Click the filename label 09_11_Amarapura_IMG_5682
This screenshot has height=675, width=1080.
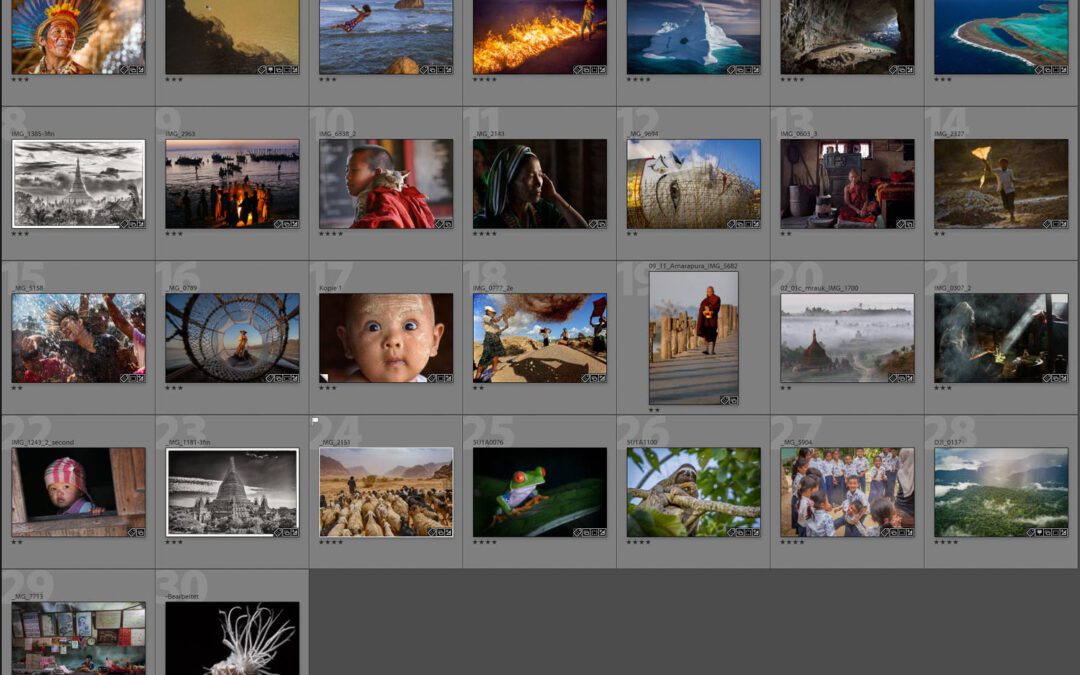693,266
